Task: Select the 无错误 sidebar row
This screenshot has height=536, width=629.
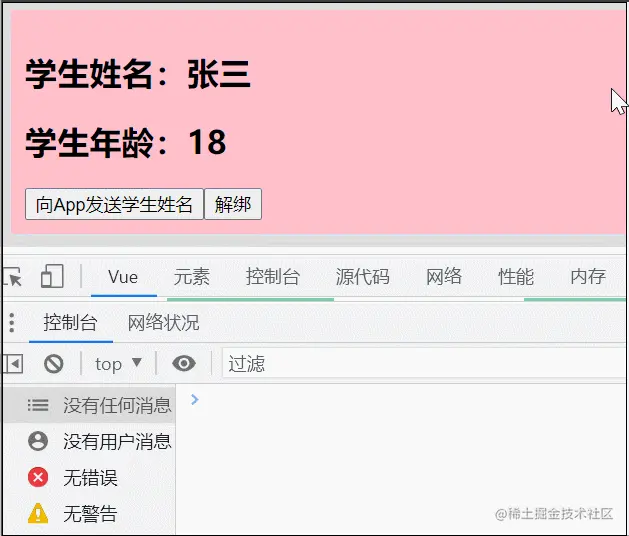Action: coord(89,478)
